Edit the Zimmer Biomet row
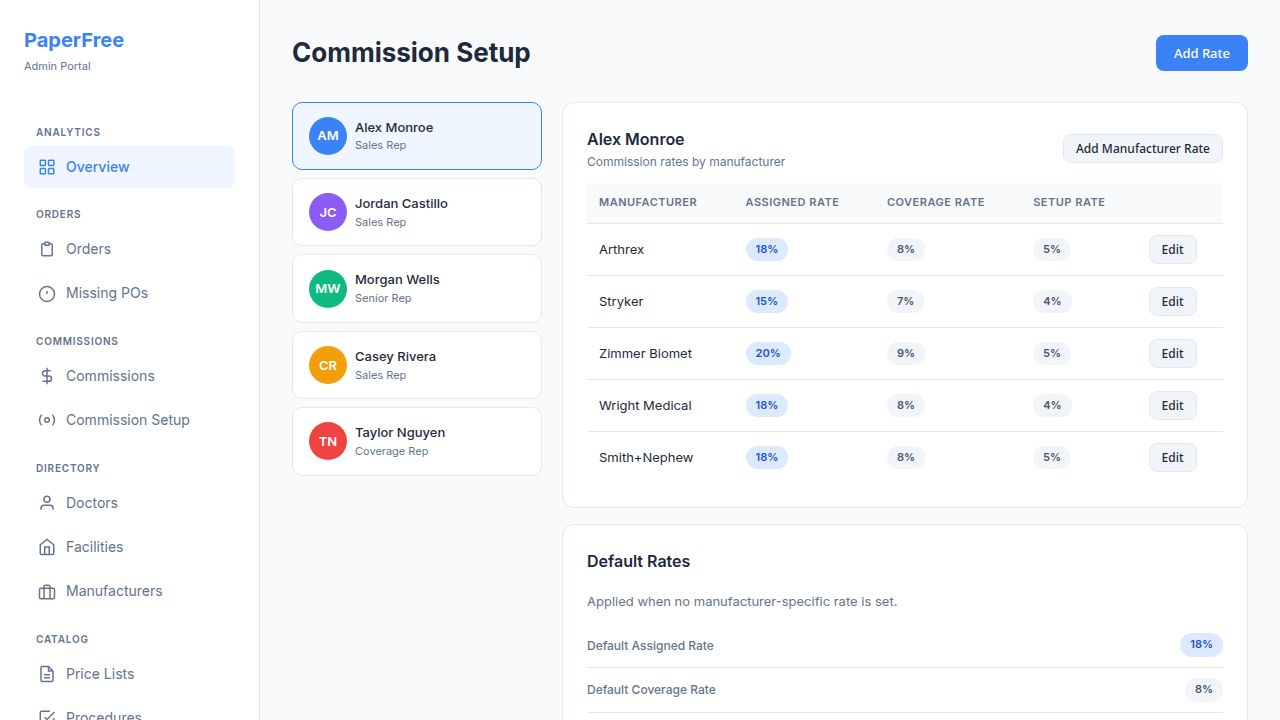 click(x=1172, y=354)
